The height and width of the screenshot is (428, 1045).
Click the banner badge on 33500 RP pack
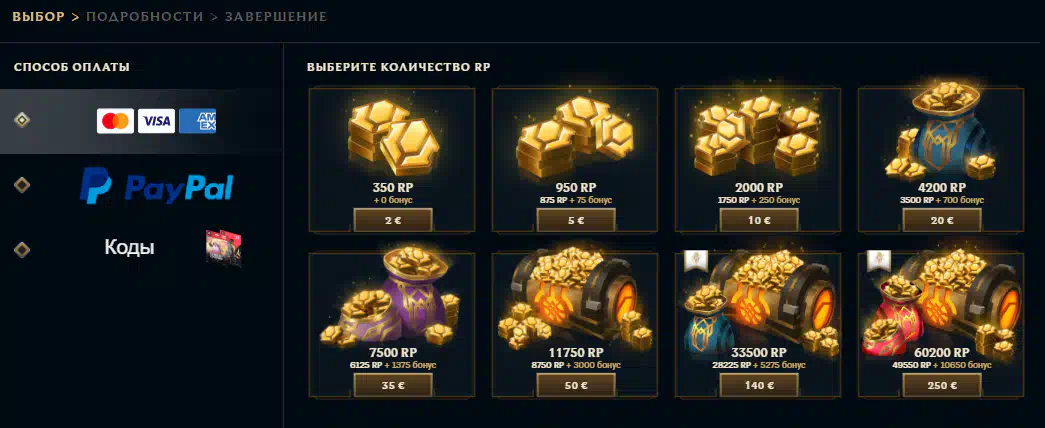[x=695, y=261]
